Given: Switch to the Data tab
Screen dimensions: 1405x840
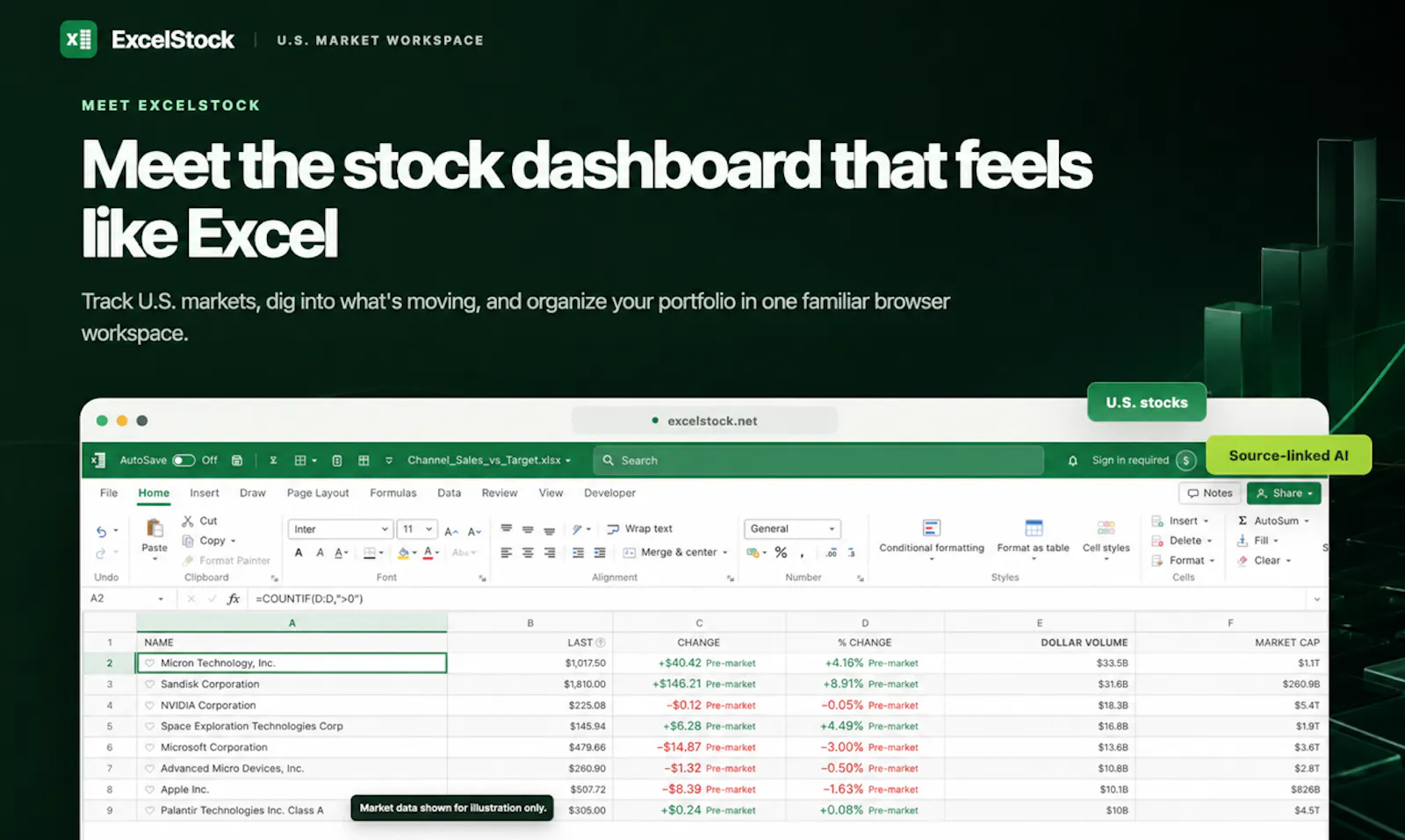Looking at the screenshot, I should pyautogui.click(x=450, y=492).
